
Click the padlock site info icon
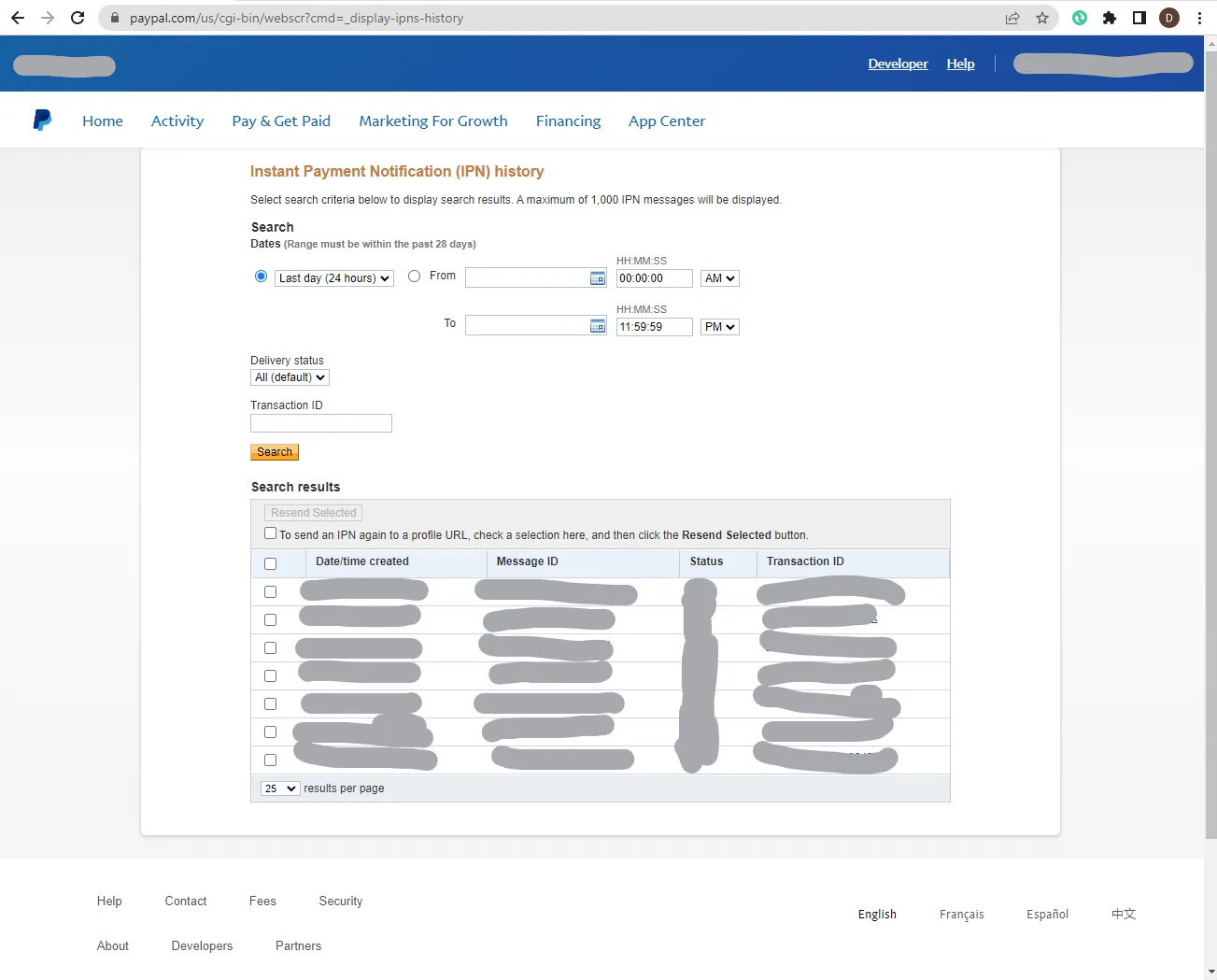pyautogui.click(x=115, y=18)
